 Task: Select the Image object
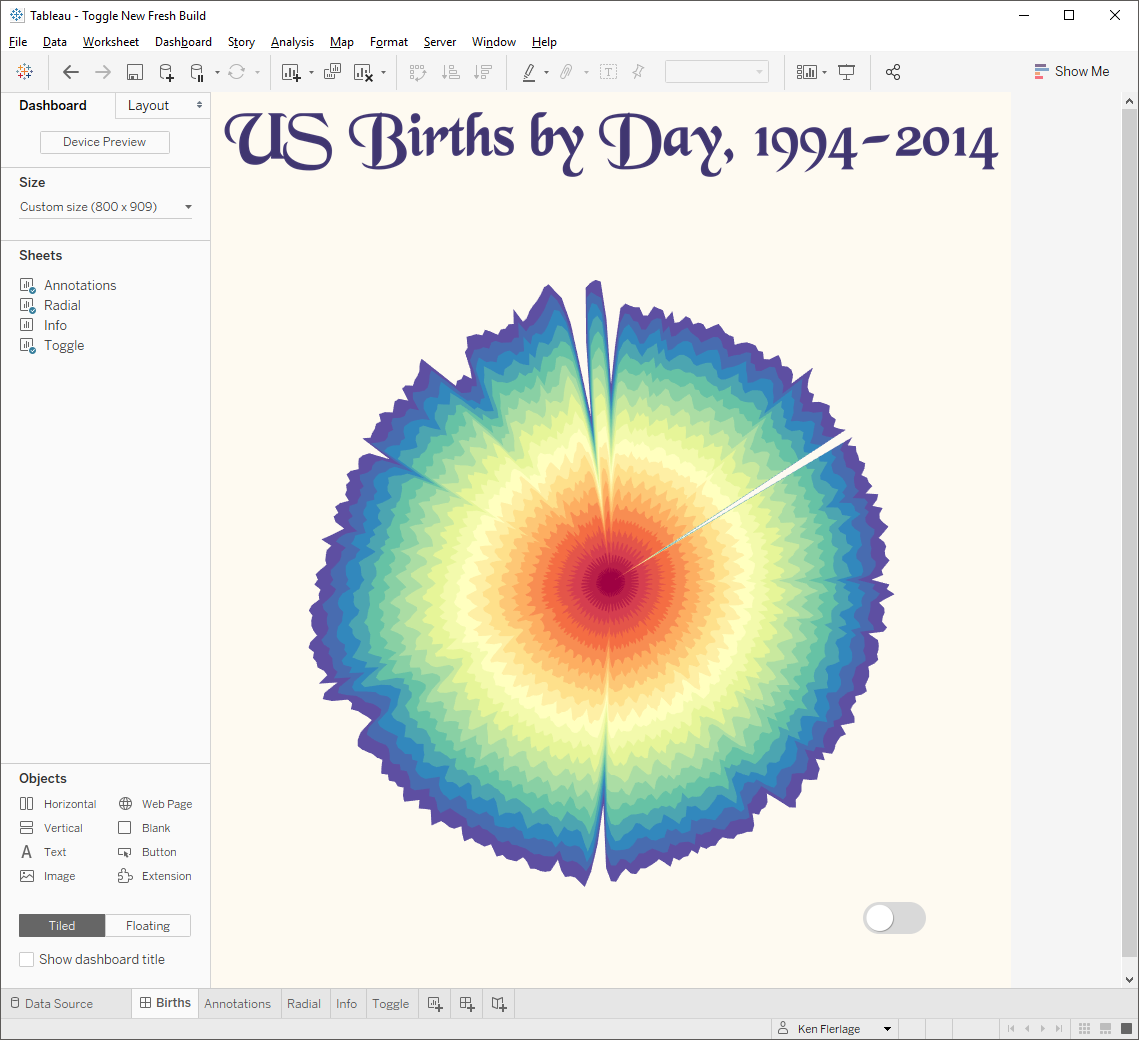tap(47, 876)
